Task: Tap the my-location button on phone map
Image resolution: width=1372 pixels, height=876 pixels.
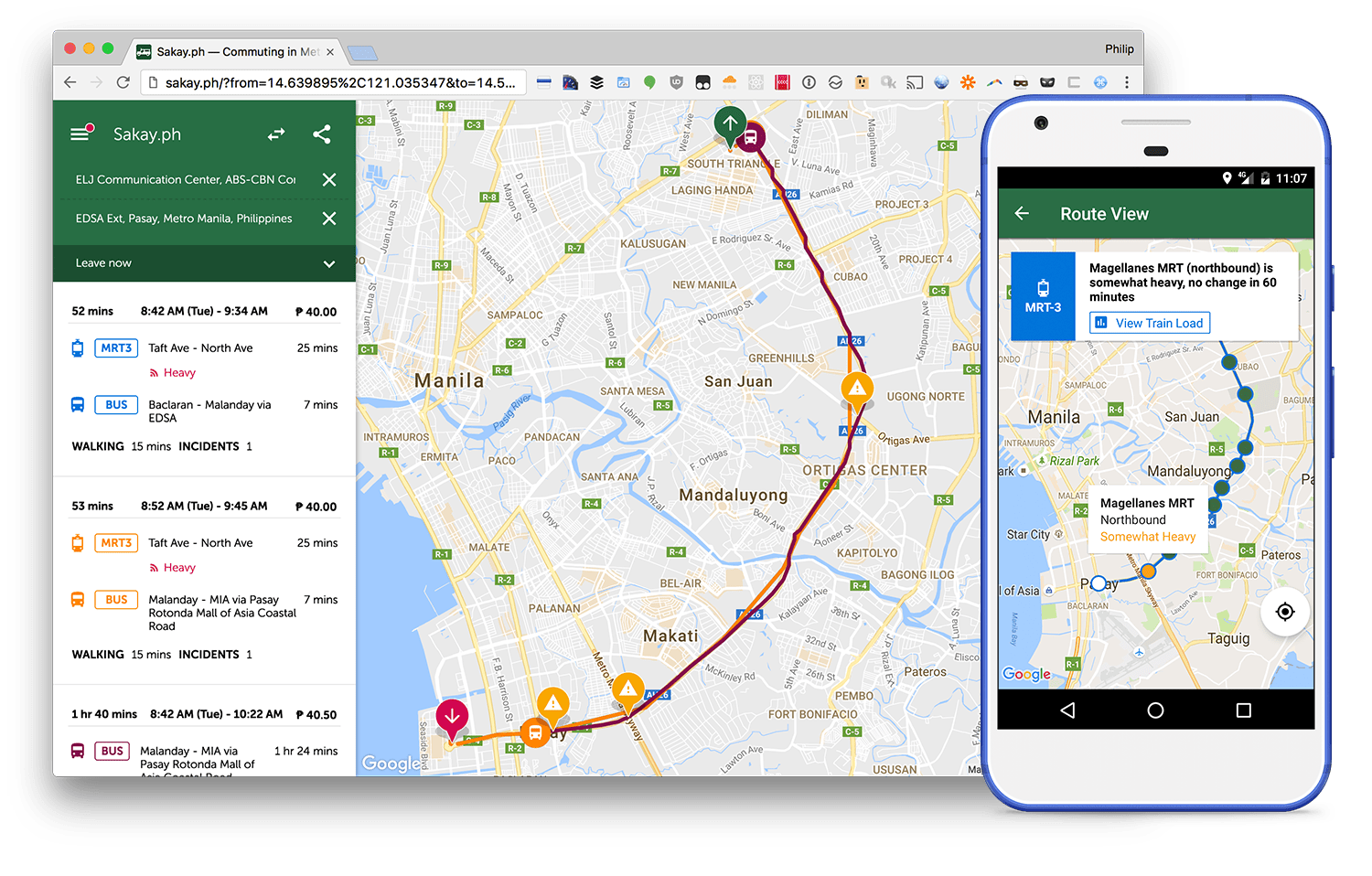Action: pyautogui.click(x=1285, y=612)
